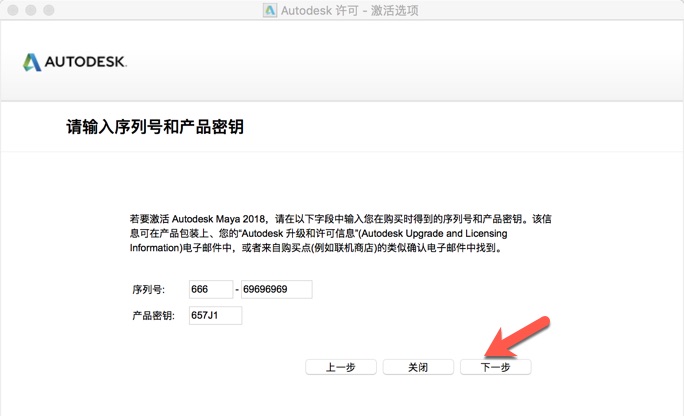Select the serial number field 69696969

[x=277, y=289]
